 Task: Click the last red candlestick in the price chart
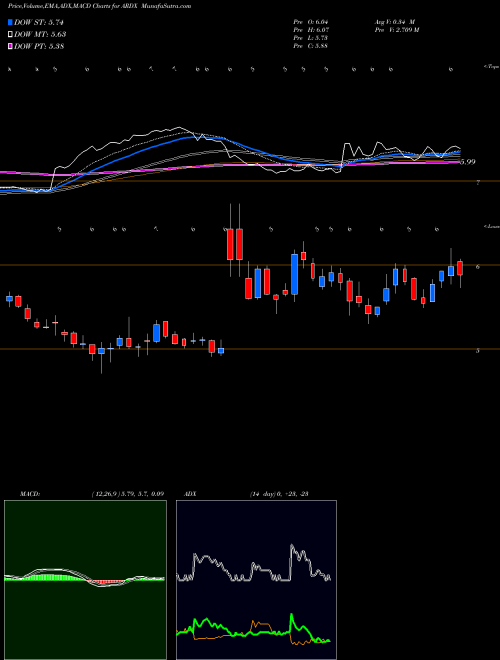pos(460,268)
